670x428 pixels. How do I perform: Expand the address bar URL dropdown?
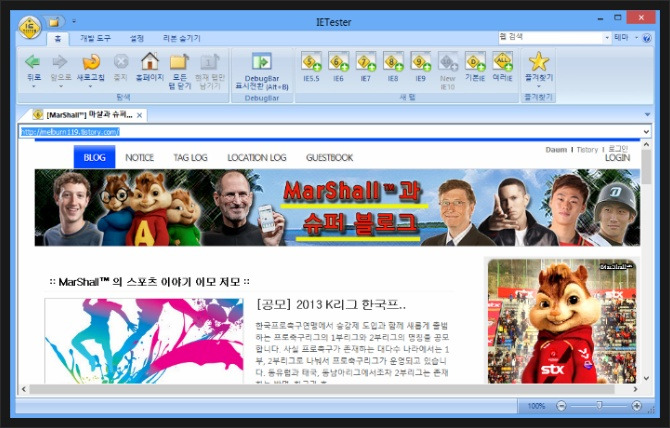coord(646,132)
